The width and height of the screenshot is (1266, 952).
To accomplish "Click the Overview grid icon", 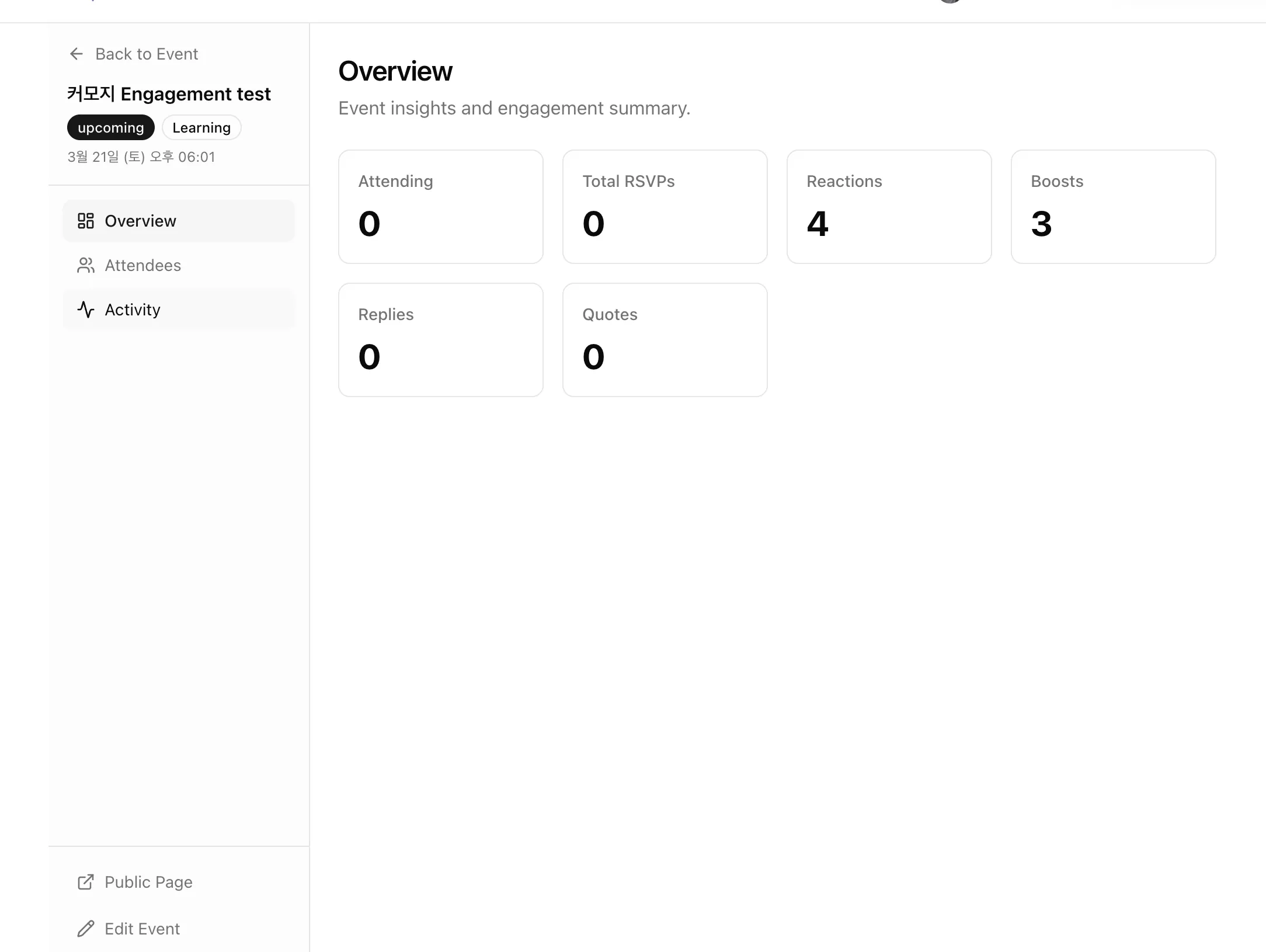I will pyautogui.click(x=86, y=221).
